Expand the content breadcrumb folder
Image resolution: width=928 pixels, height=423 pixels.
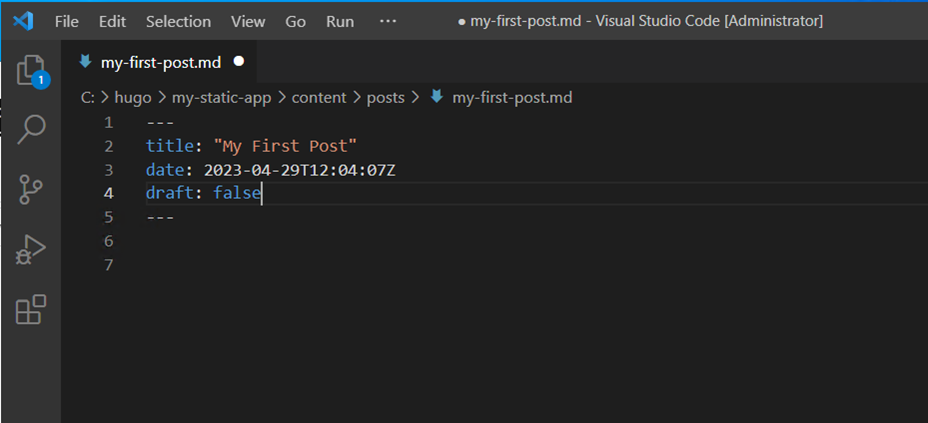319,97
